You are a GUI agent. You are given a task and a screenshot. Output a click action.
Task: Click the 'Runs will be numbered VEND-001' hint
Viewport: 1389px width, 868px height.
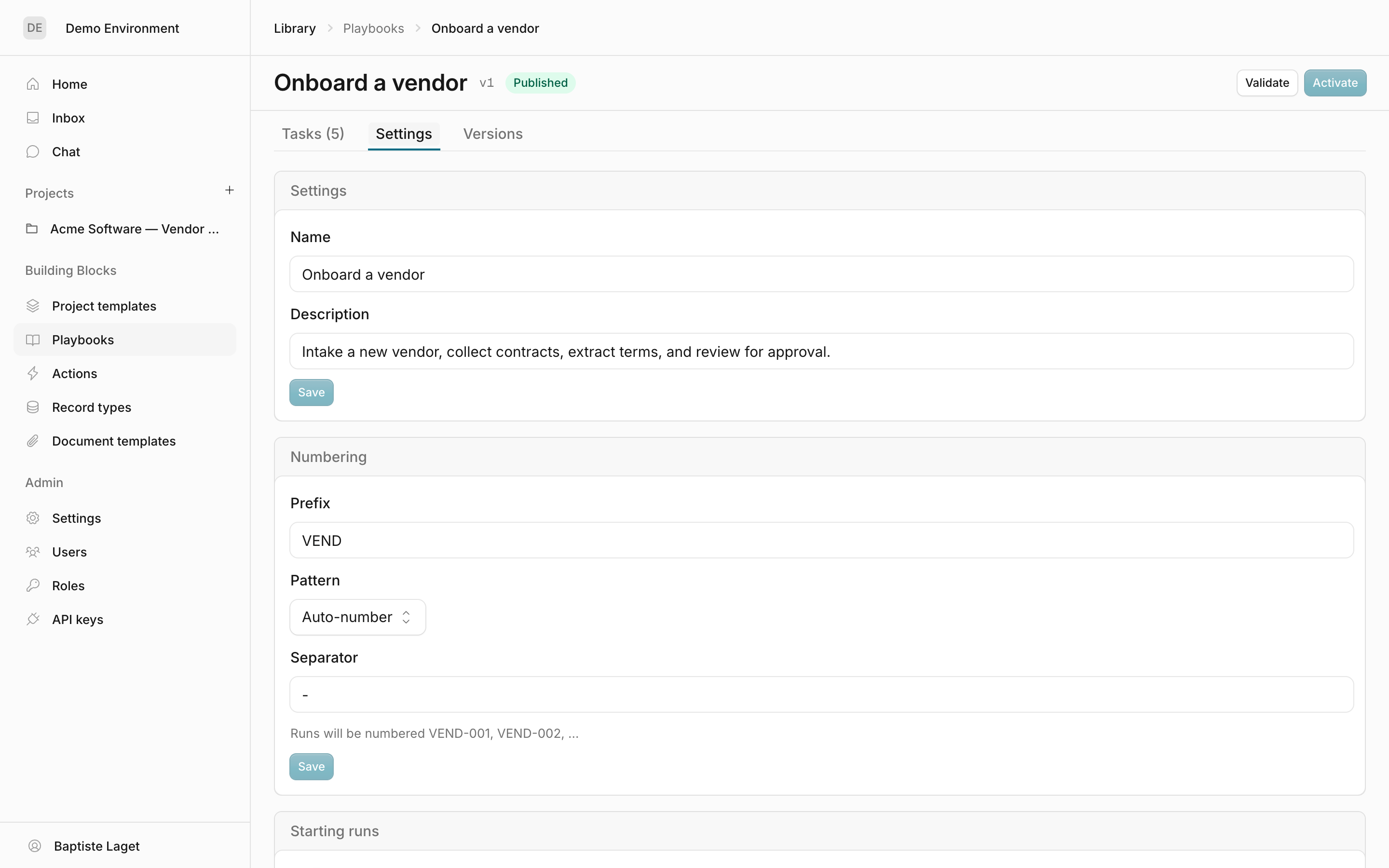point(435,733)
